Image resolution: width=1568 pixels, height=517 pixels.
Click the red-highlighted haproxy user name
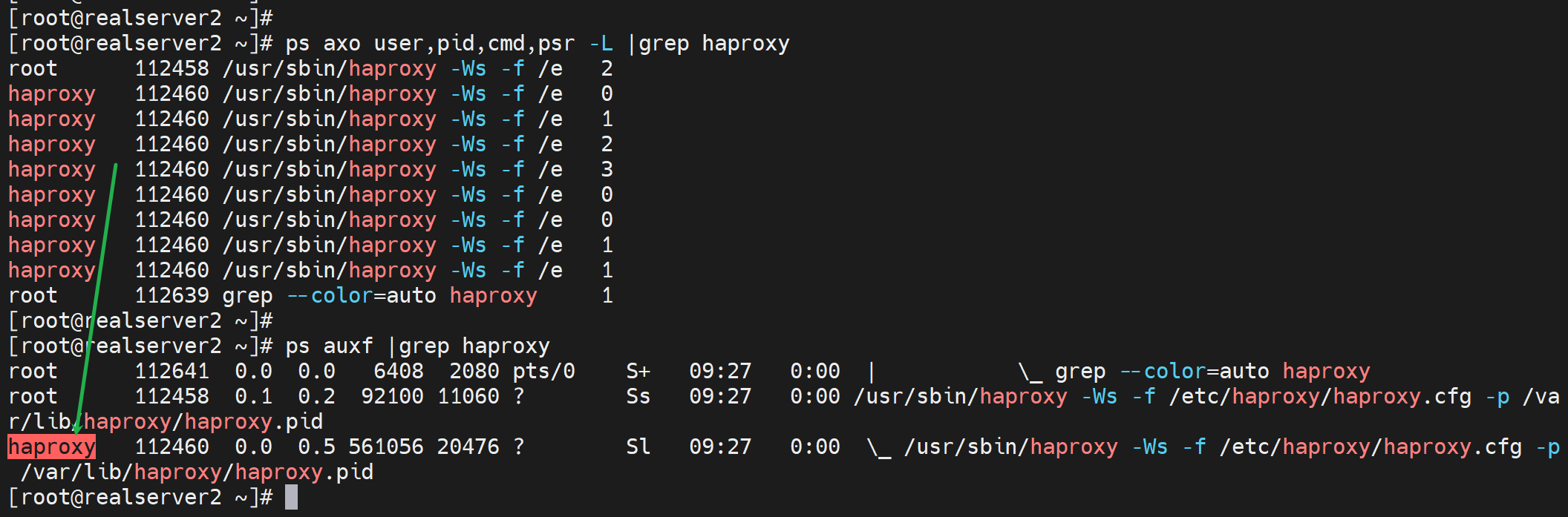51,447
